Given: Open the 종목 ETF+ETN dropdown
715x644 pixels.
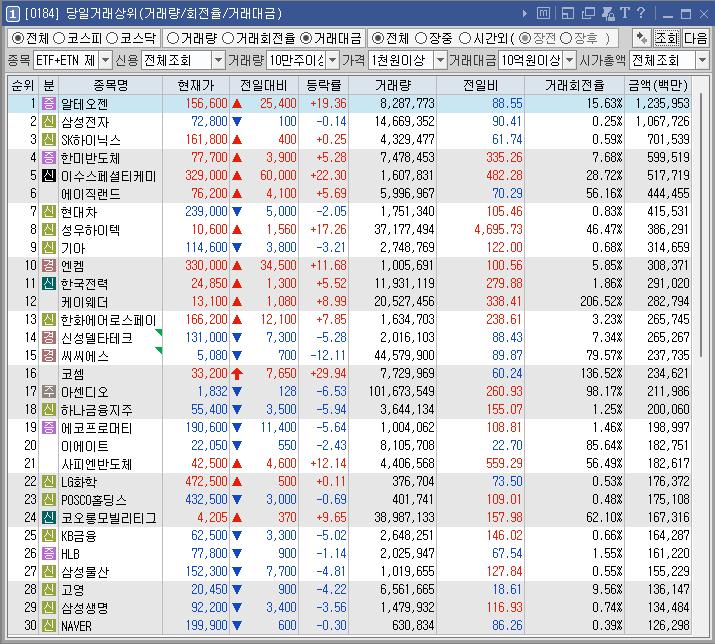Looking at the screenshot, I should click(x=105, y=60).
